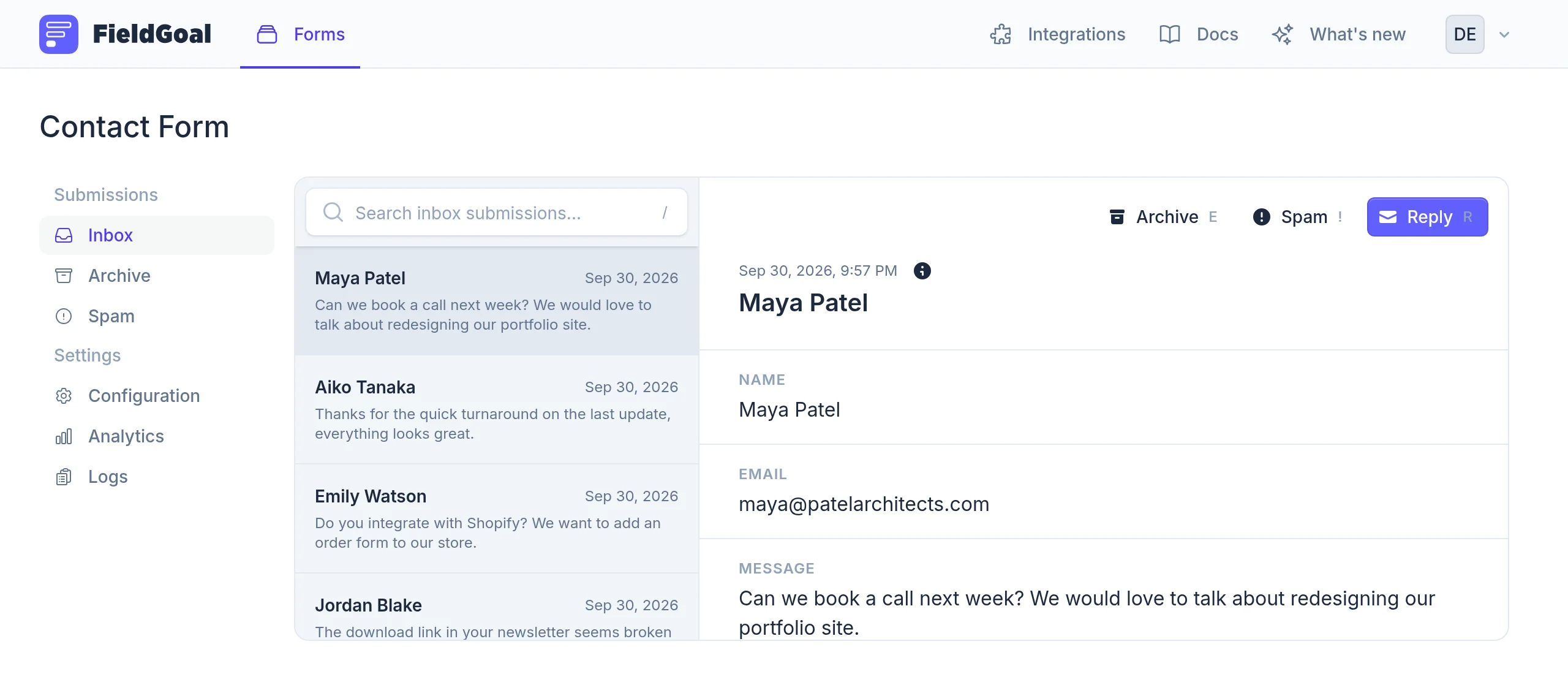1568x674 pixels.
Task: Open the Logs page
Action: (x=157, y=477)
